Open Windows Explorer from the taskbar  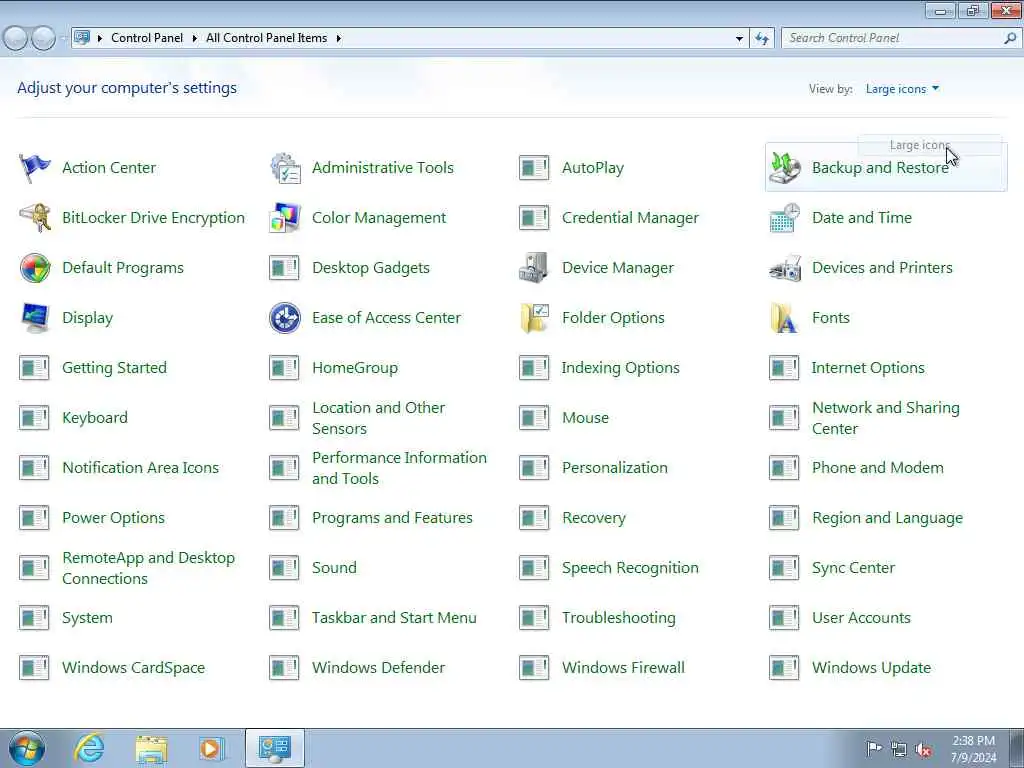pos(152,748)
